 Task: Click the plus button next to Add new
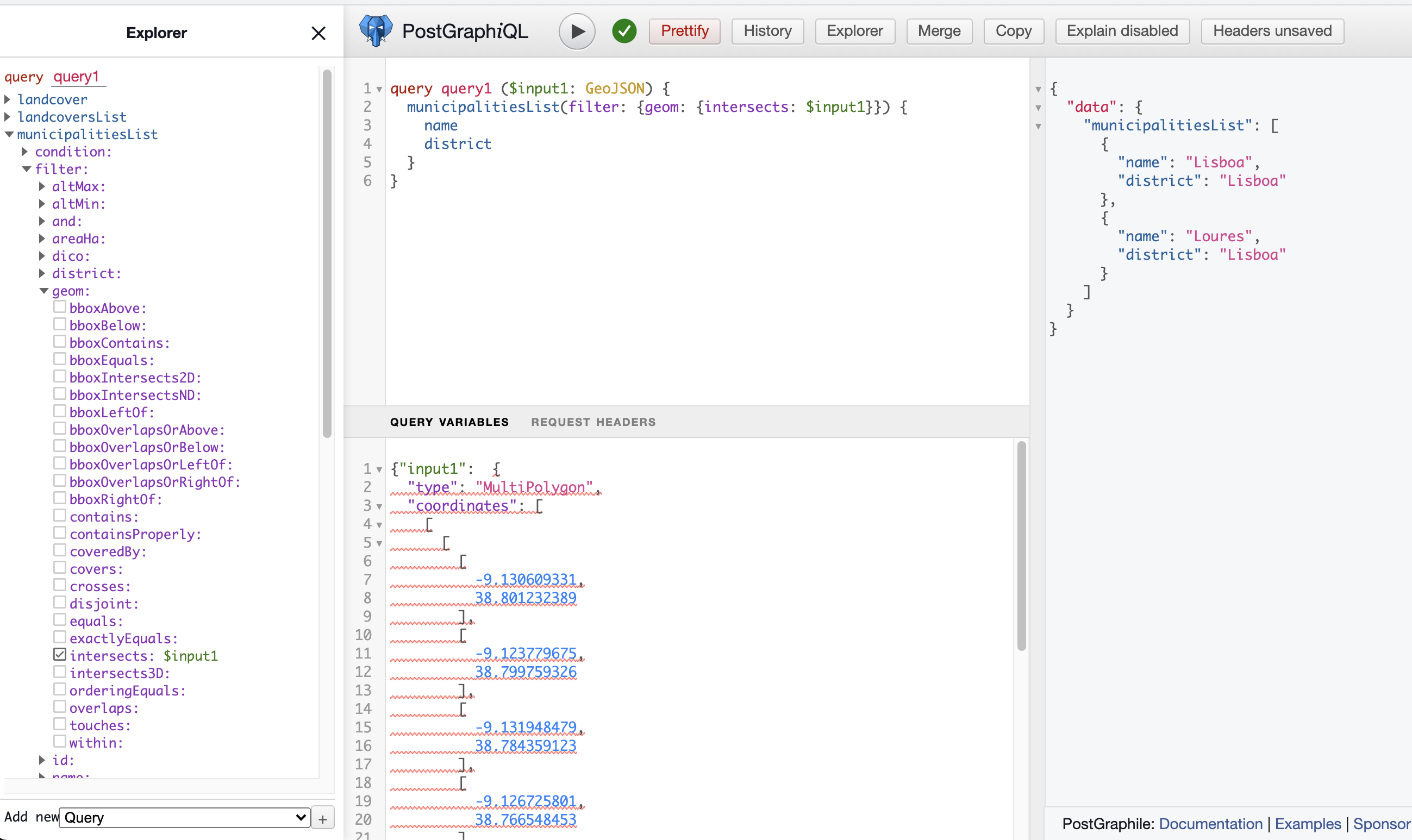[323, 818]
